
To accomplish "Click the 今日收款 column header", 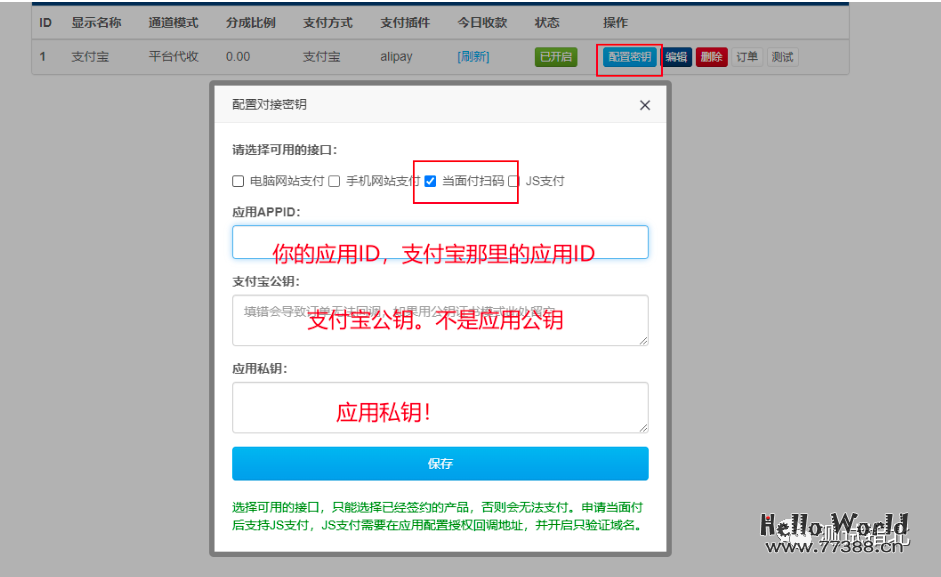I will [483, 23].
